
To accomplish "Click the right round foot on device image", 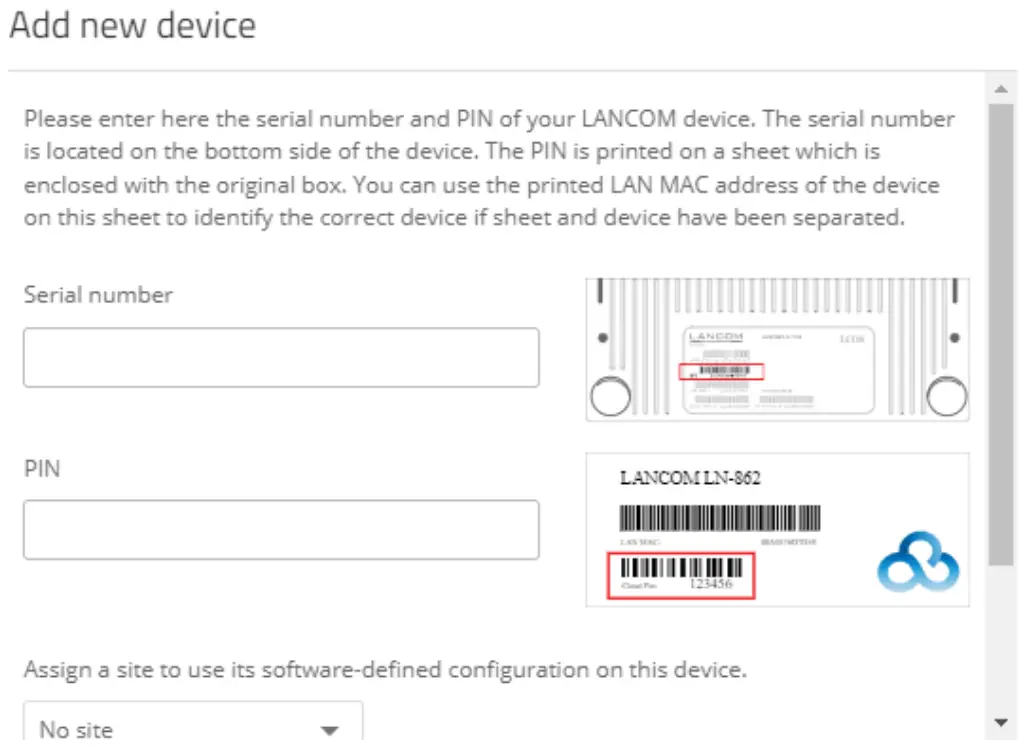I will coord(946,399).
